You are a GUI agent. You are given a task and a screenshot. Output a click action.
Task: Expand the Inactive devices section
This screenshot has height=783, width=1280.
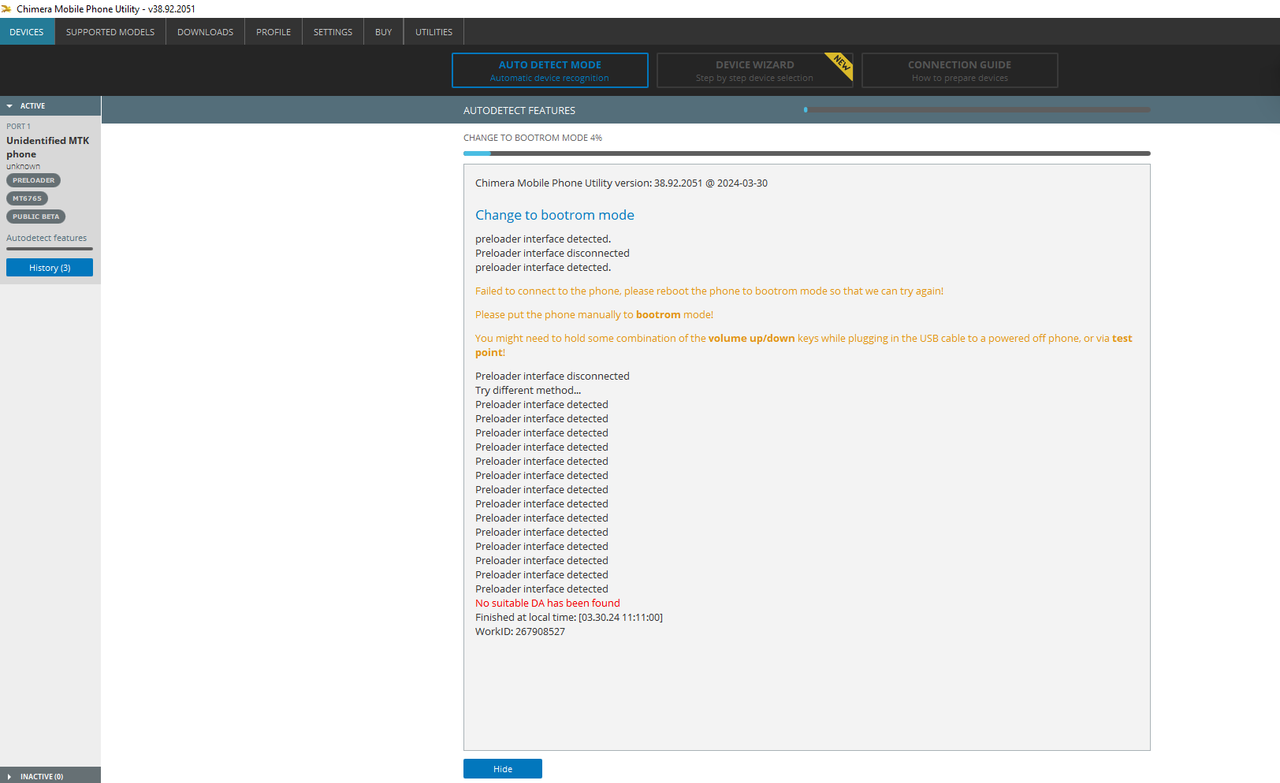click(x=50, y=775)
